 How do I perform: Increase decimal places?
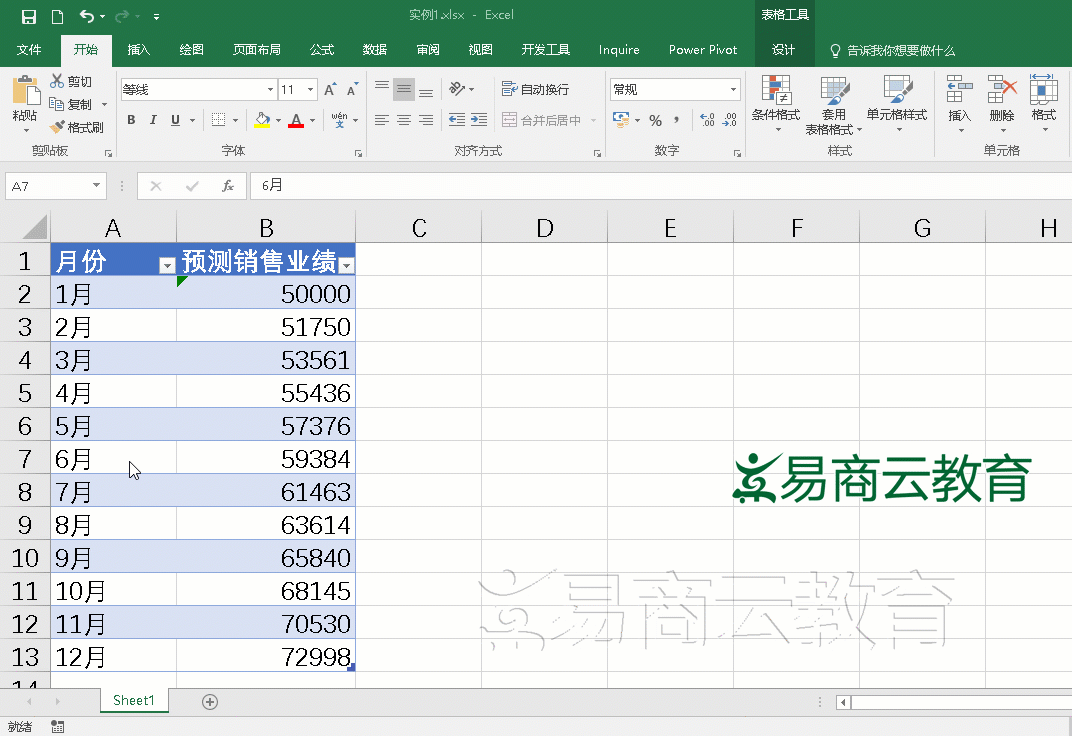(x=708, y=121)
